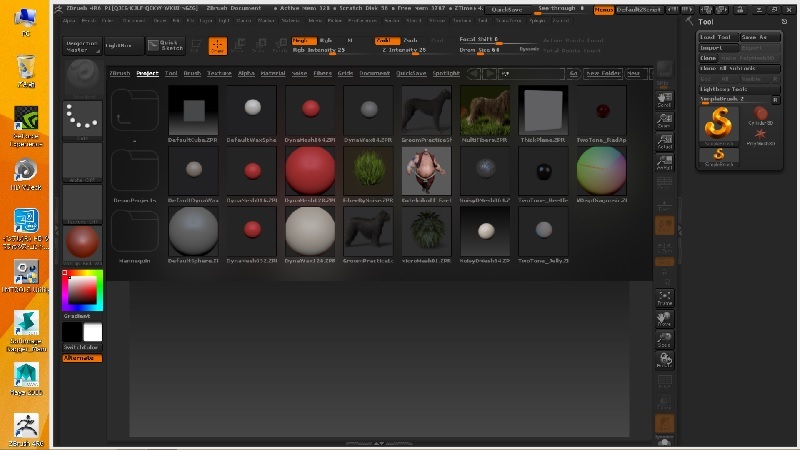Toggle the Alternate color button
Viewport: 800px width, 450px height.
(83, 358)
